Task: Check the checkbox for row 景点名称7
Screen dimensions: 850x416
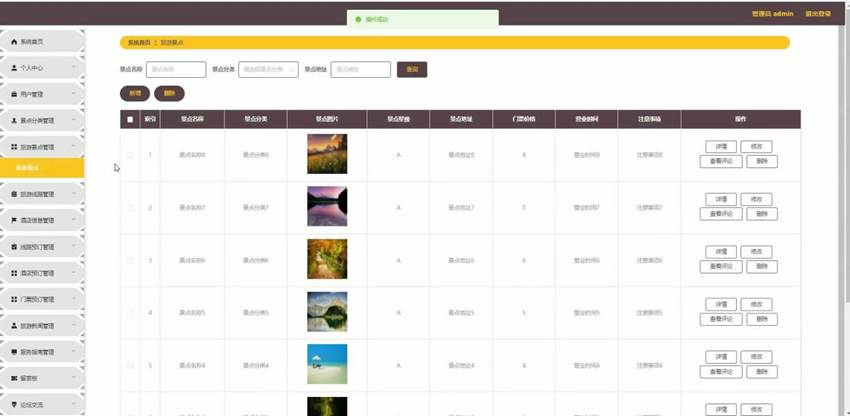Action: (130, 208)
